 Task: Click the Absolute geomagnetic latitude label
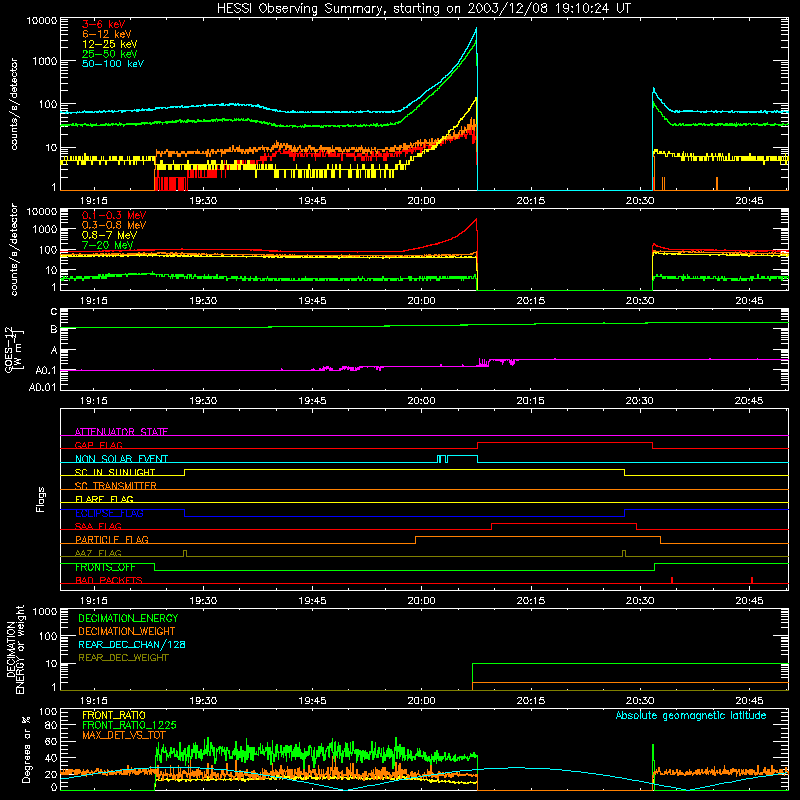[x=691, y=715]
